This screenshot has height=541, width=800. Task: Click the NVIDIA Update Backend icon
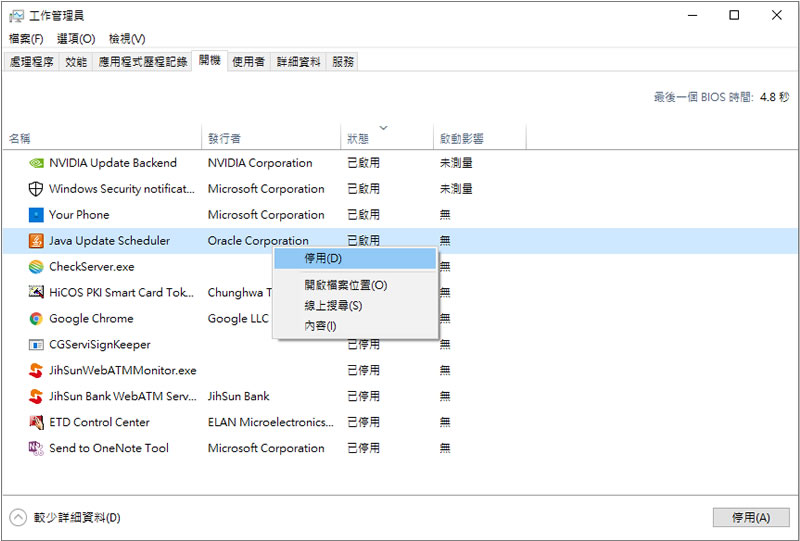click(x=36, y=163)
